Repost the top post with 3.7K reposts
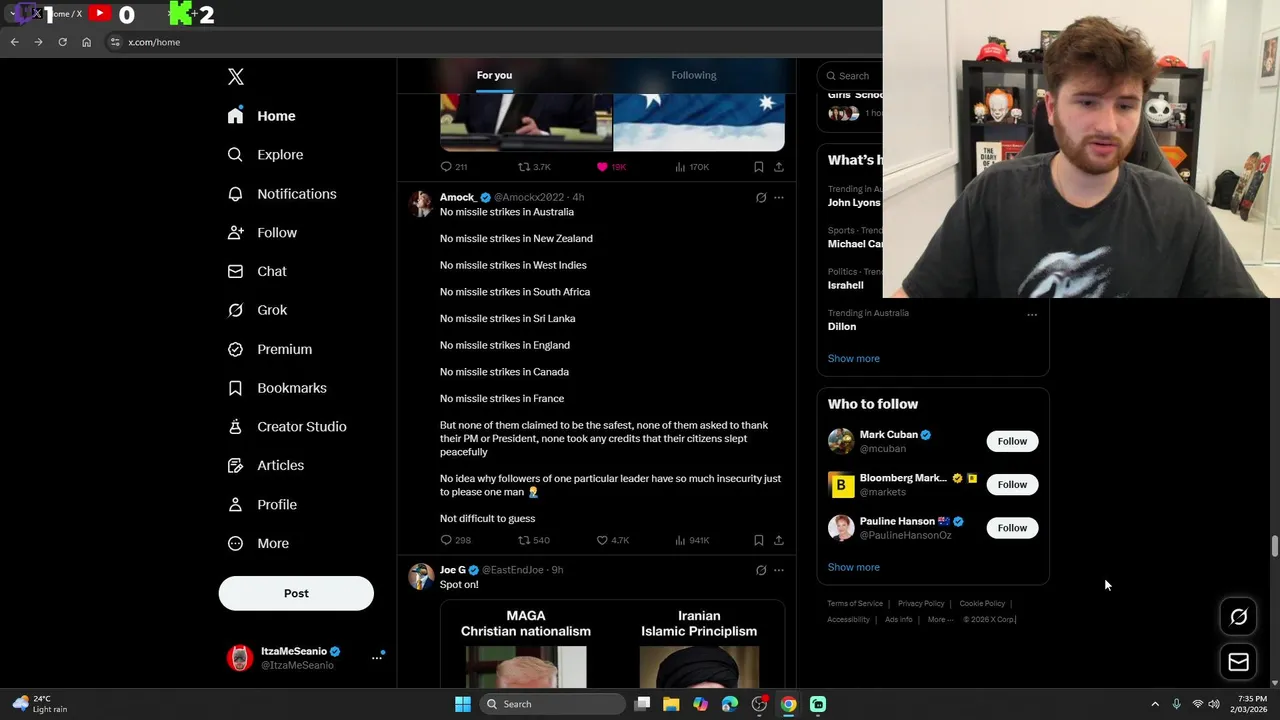Screen dimensions: 1280x720 point(534,167)
